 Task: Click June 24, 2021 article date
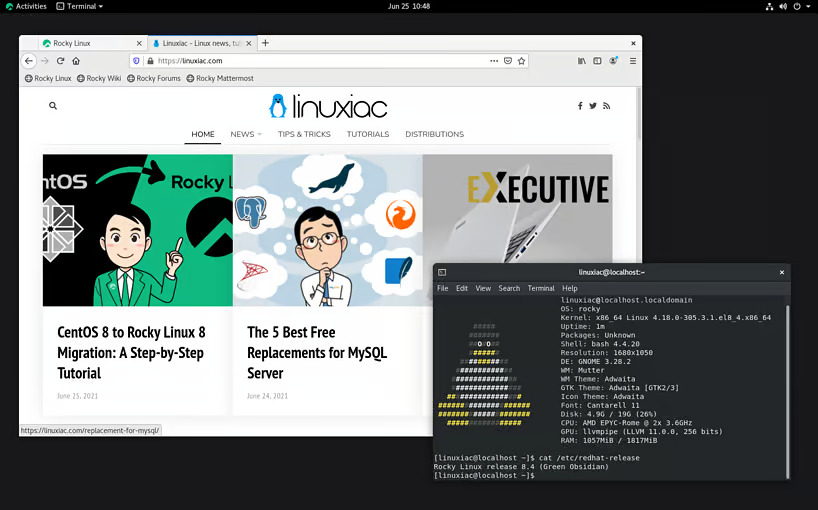click(x=267, y=396)
